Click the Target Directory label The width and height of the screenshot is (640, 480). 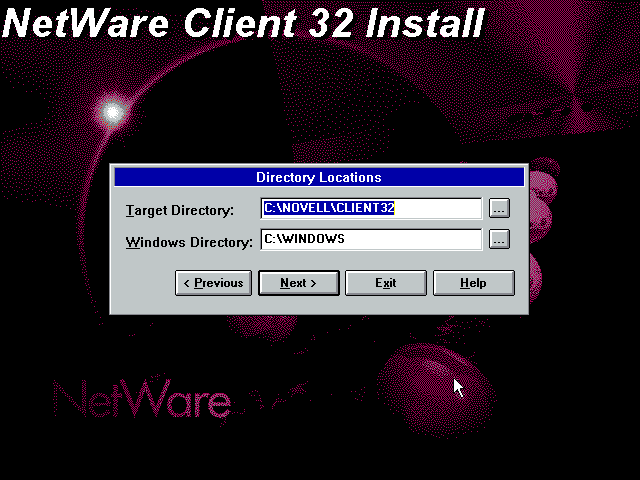point(180,210)
